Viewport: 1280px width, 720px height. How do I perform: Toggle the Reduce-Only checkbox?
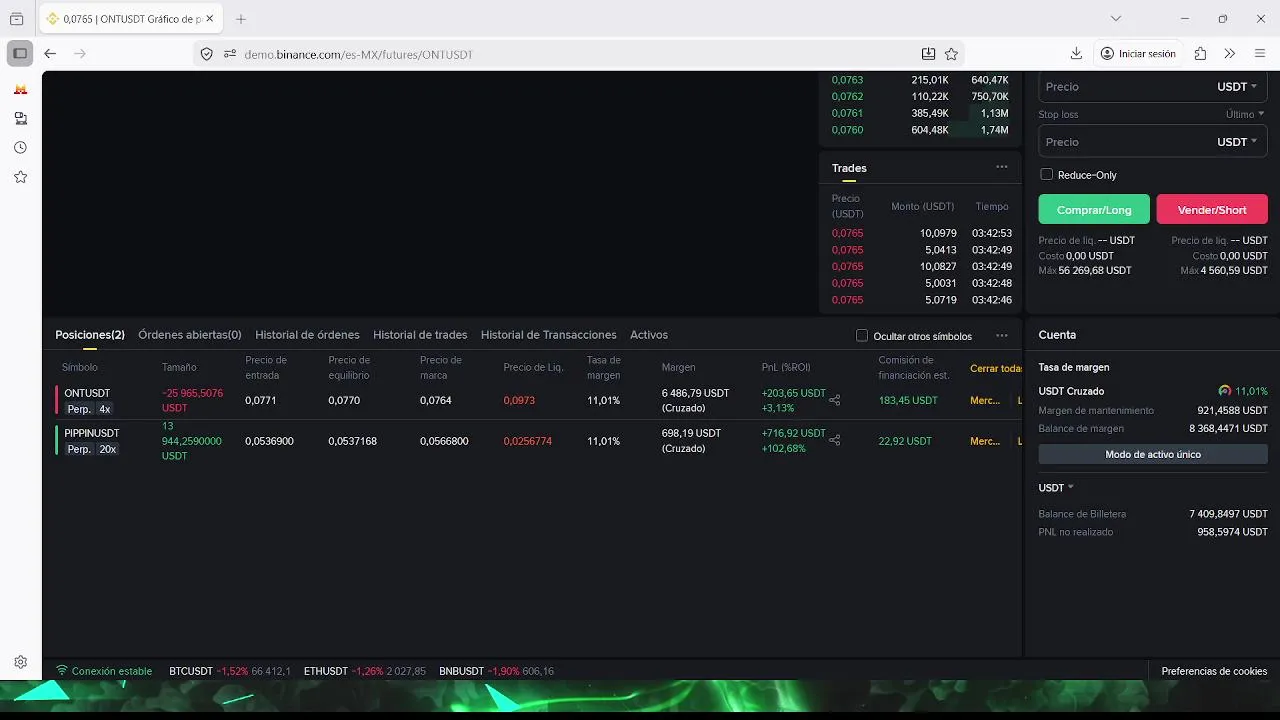click(x=1046, y=174)
